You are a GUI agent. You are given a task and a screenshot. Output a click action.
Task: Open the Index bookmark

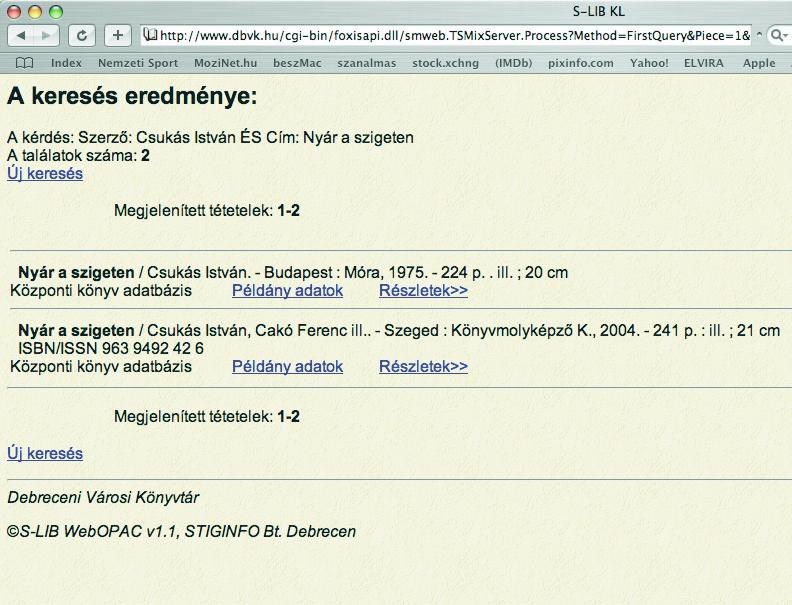pyautogui.click(x=66, y=63)
